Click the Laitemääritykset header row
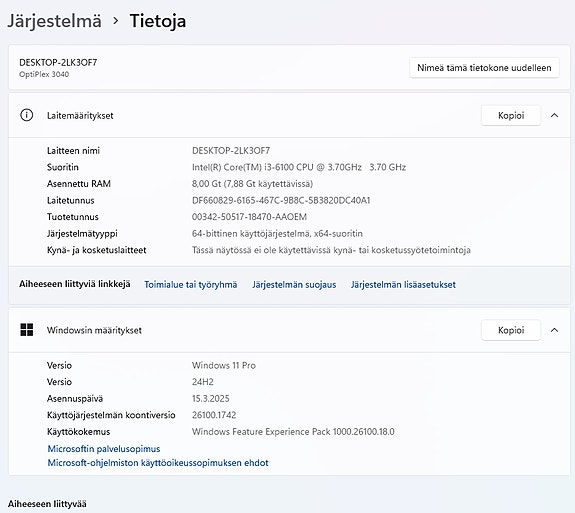Viewport: 575px width, 513px height. [x=289, y=115]
